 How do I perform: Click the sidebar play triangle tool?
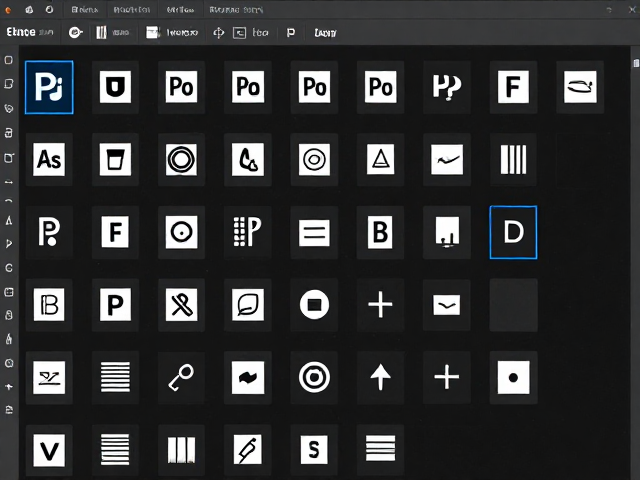click(x=9, y=244)
